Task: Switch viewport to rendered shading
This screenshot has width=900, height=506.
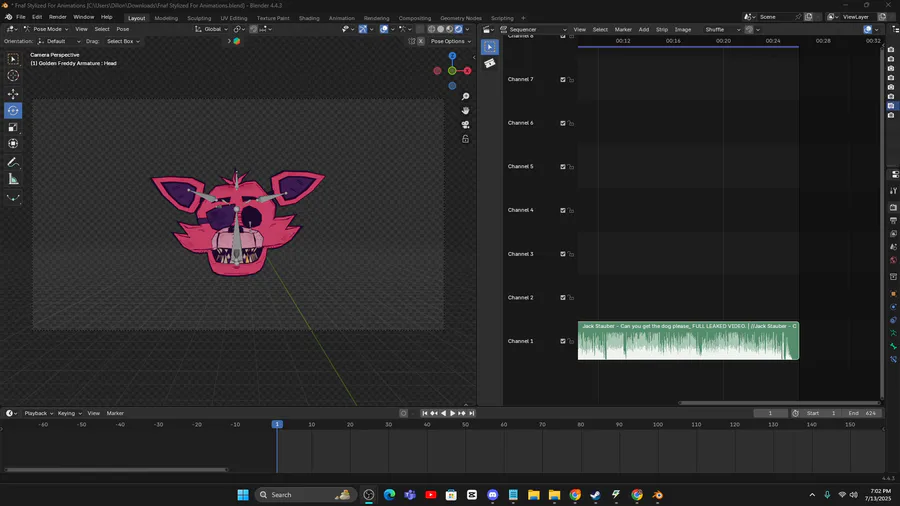Action: (x=459, y=29)
